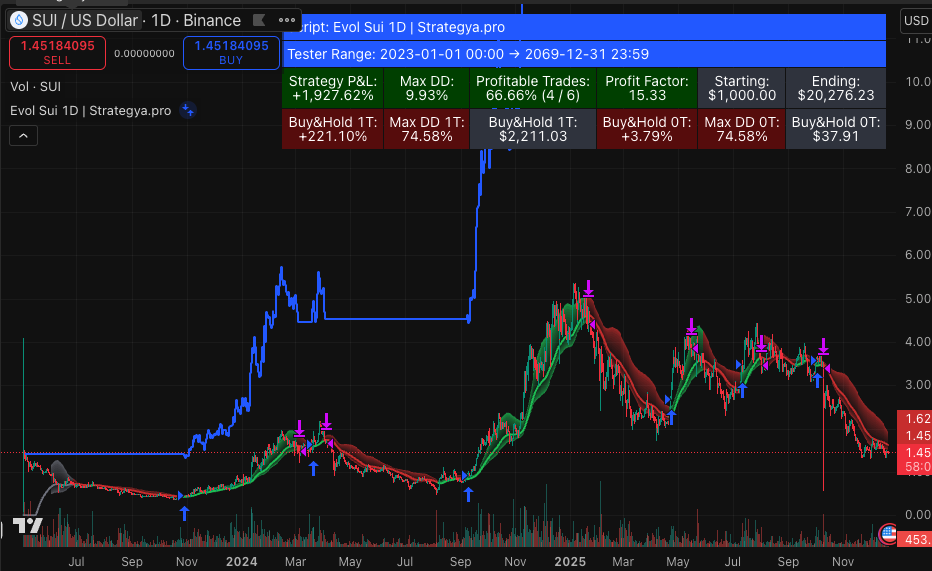Click the 5.00 price axis label
Viewport: 932px width, 571px height.
(x=917, y=299)
